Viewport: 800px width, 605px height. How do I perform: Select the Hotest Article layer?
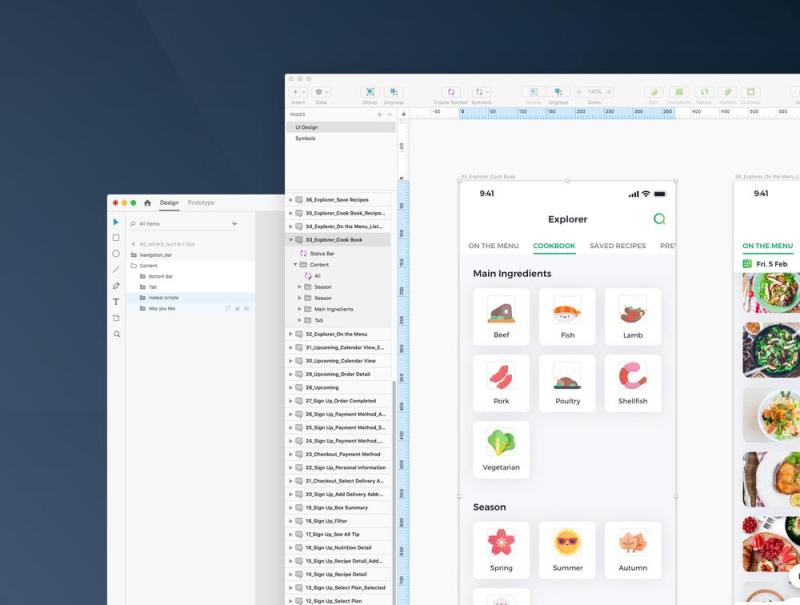[x=163, y=297]
